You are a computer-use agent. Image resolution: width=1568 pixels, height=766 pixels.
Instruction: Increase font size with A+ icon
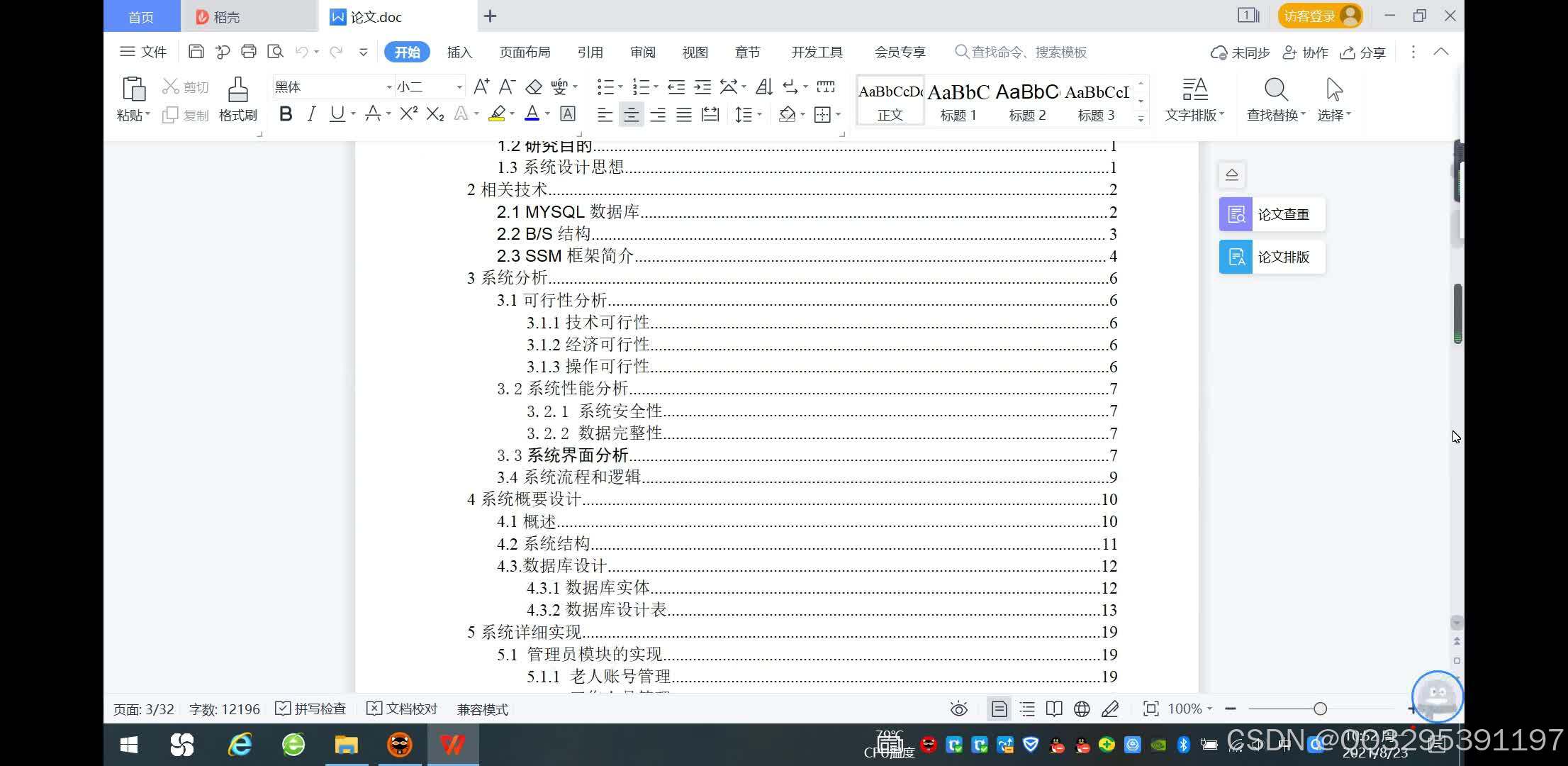481,87
